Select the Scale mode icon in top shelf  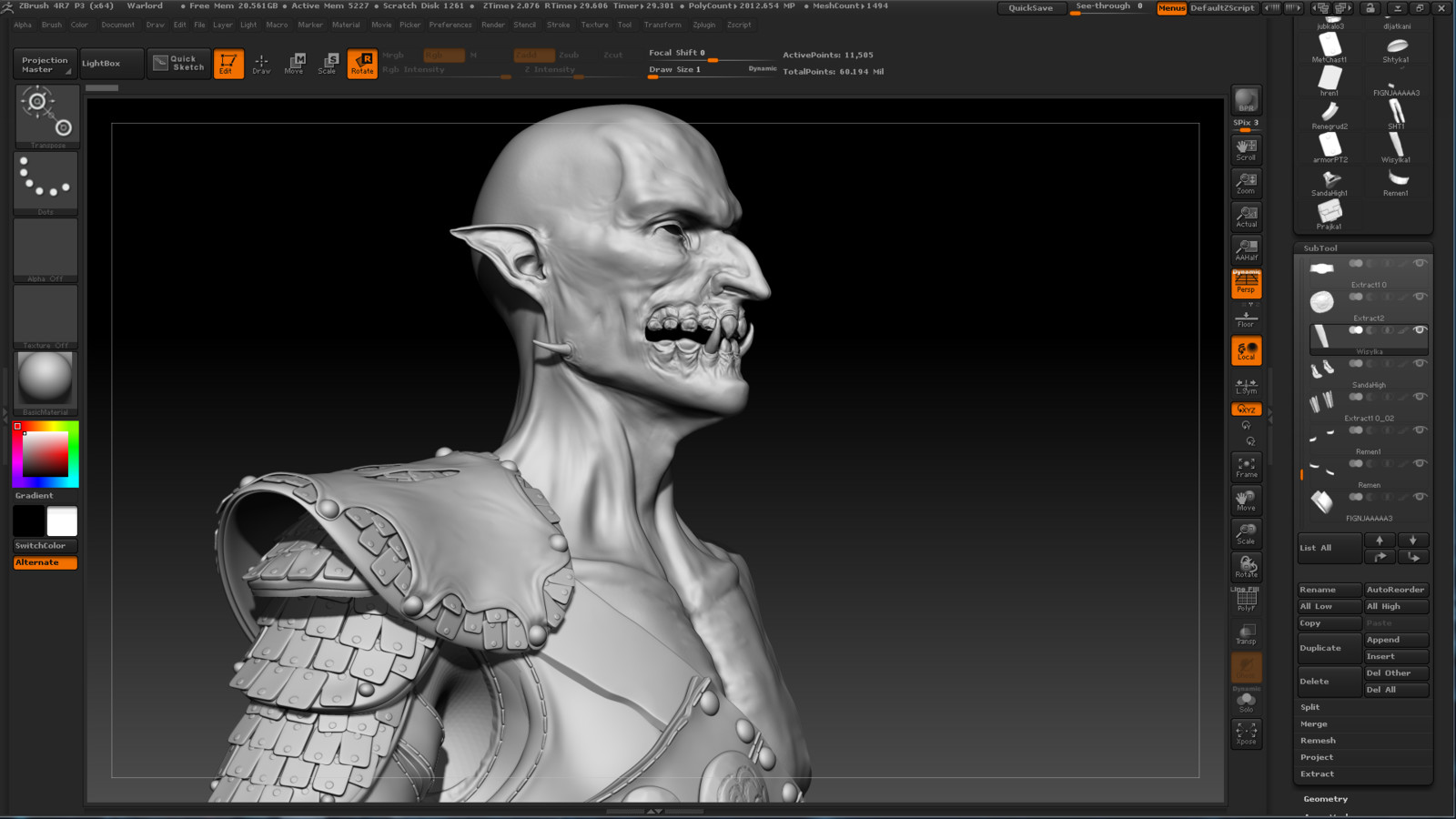328,64
